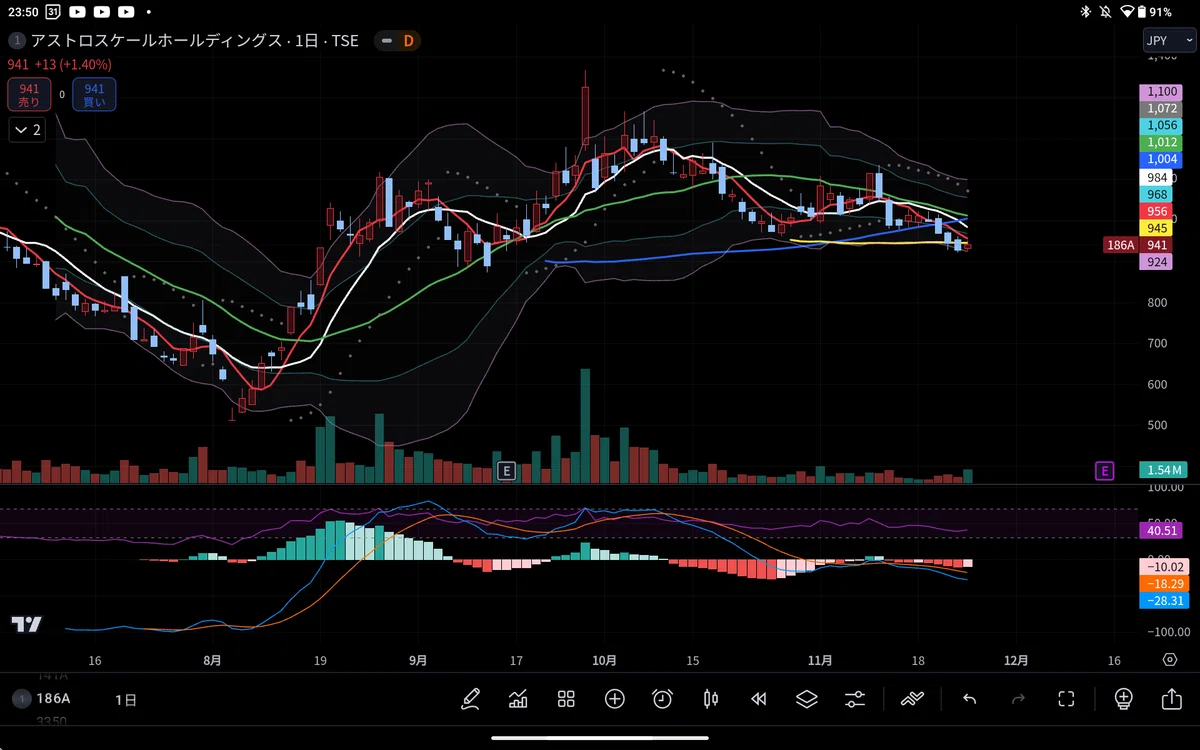
Task: Click the 941 sell button
Action: tap(29, 95)
